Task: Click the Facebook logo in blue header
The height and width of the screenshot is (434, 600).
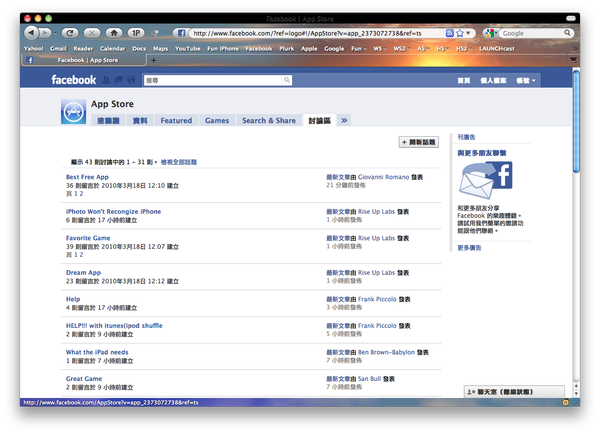Action: 73,80
